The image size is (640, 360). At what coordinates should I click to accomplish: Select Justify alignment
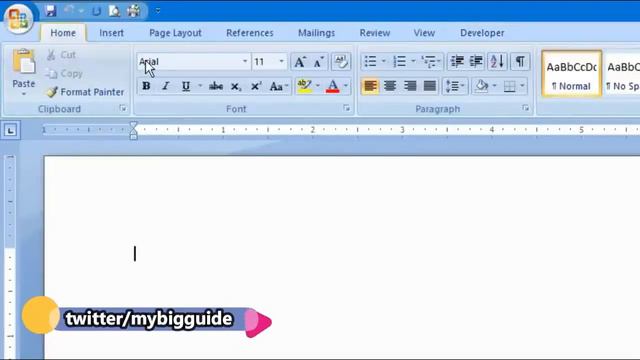[x=429, y=86]
